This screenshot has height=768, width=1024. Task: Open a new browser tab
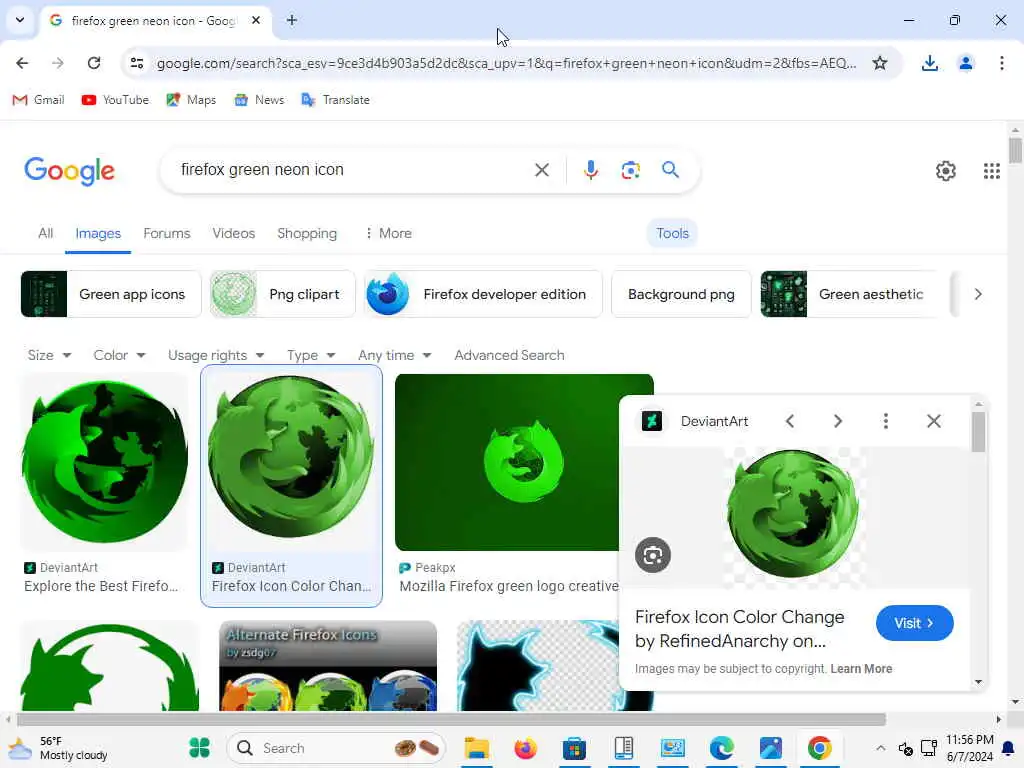(292, 20)
